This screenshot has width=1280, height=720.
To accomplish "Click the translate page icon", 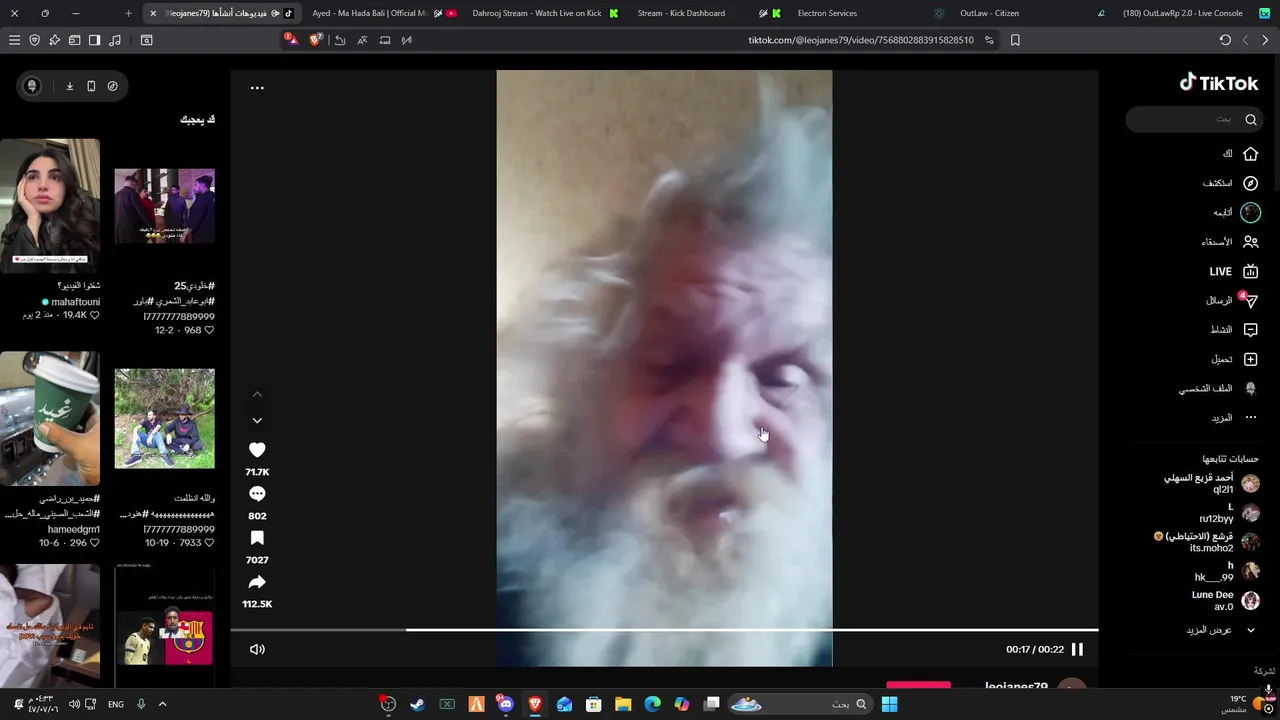I will coord(362,40).
